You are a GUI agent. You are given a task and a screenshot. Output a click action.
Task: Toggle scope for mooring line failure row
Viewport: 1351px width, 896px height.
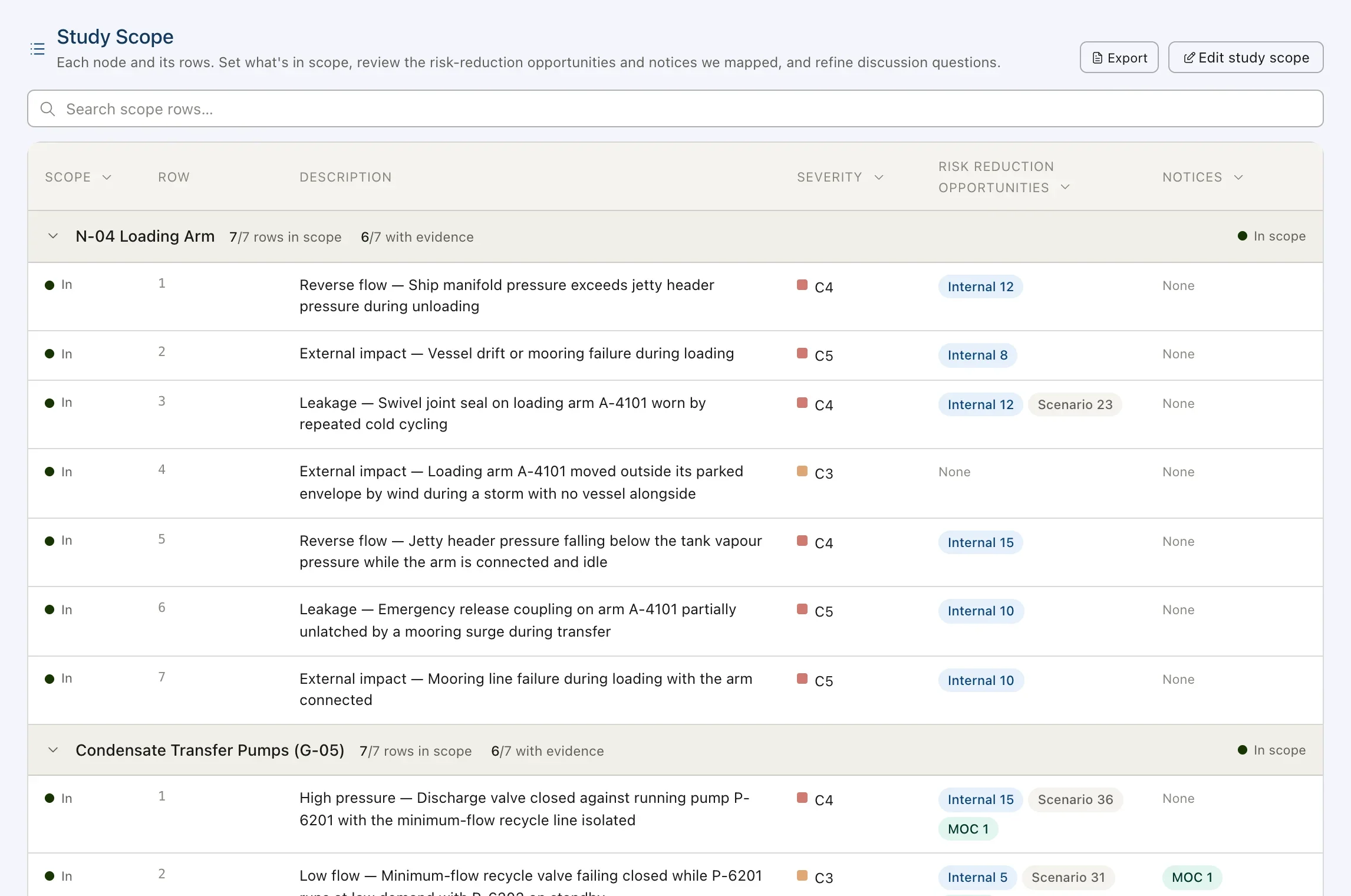[58, 678]
